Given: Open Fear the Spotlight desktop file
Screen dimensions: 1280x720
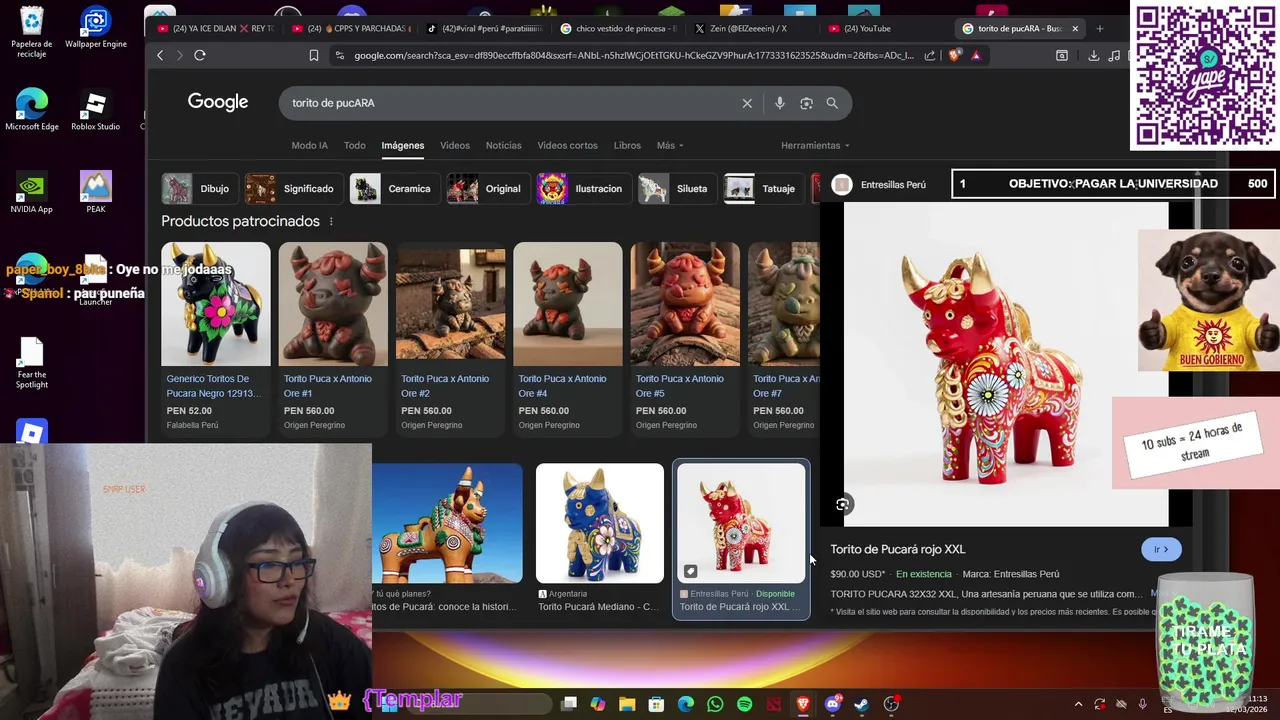Looking at the screenshot, I should pos(32,363).
